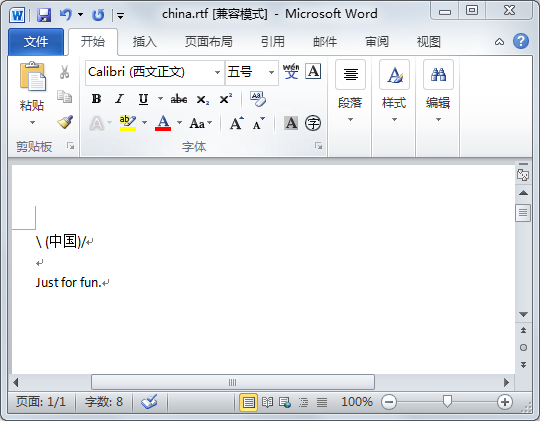Click the vertical scrollbar up arrow
The image size is (540, 421).
(523, 193)
